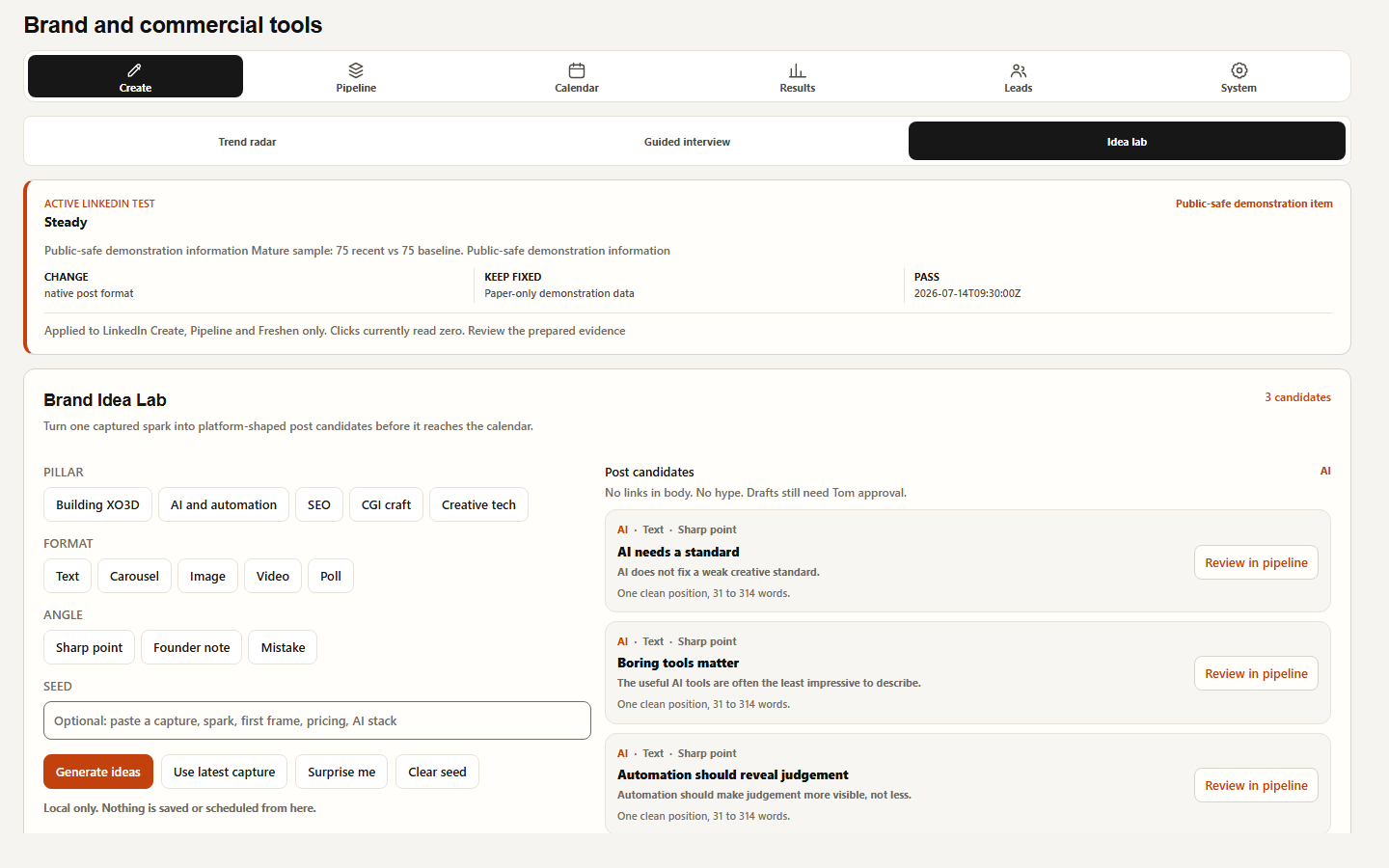Click 'Automation should reveal judgement' title
Screen dimensions: 1389x868
[733, 774]
